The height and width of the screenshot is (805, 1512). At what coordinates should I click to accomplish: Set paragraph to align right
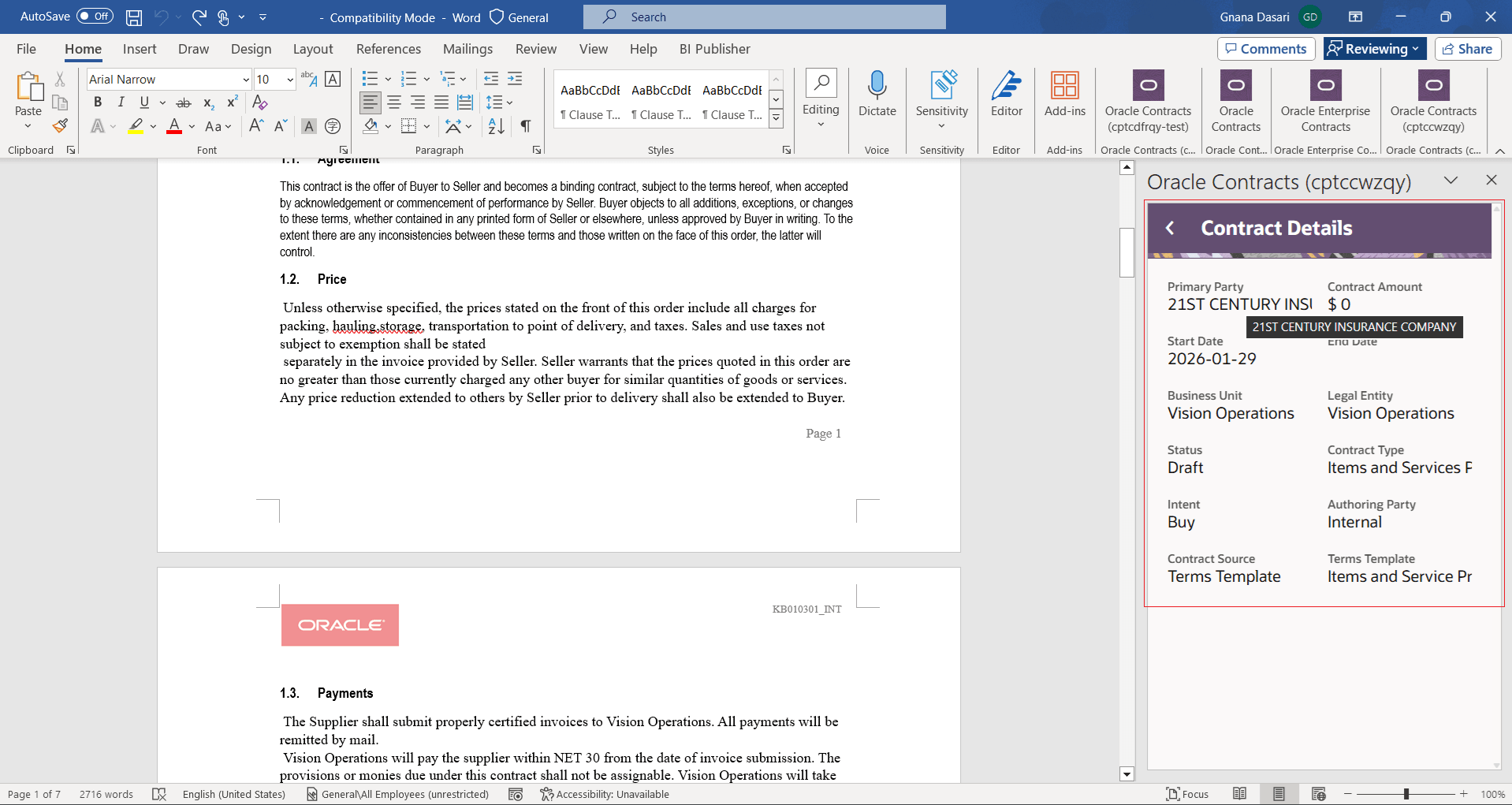point(418,102)
